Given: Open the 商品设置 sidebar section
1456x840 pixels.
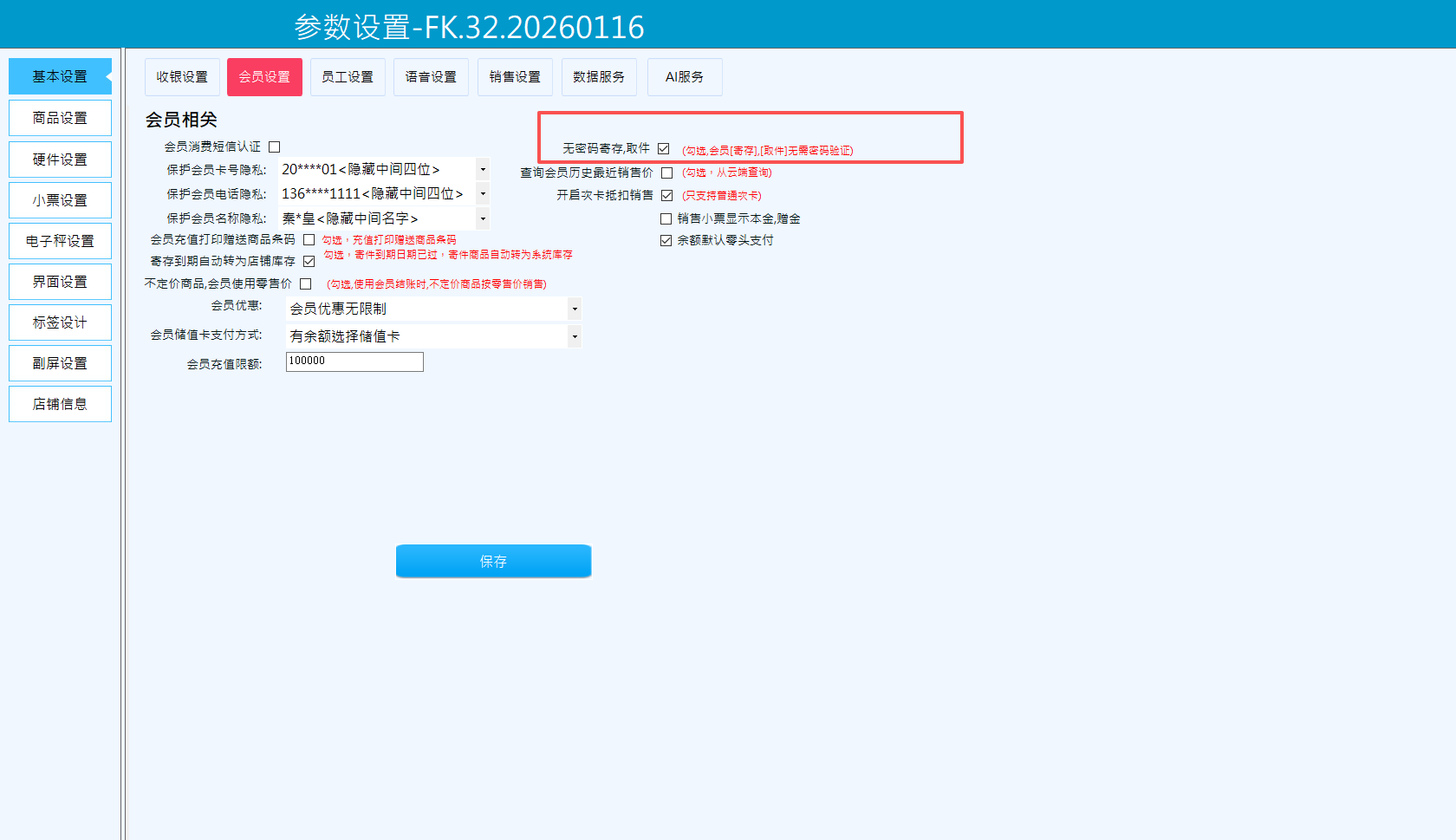Looking at the screenshot, I should [60, 118].
